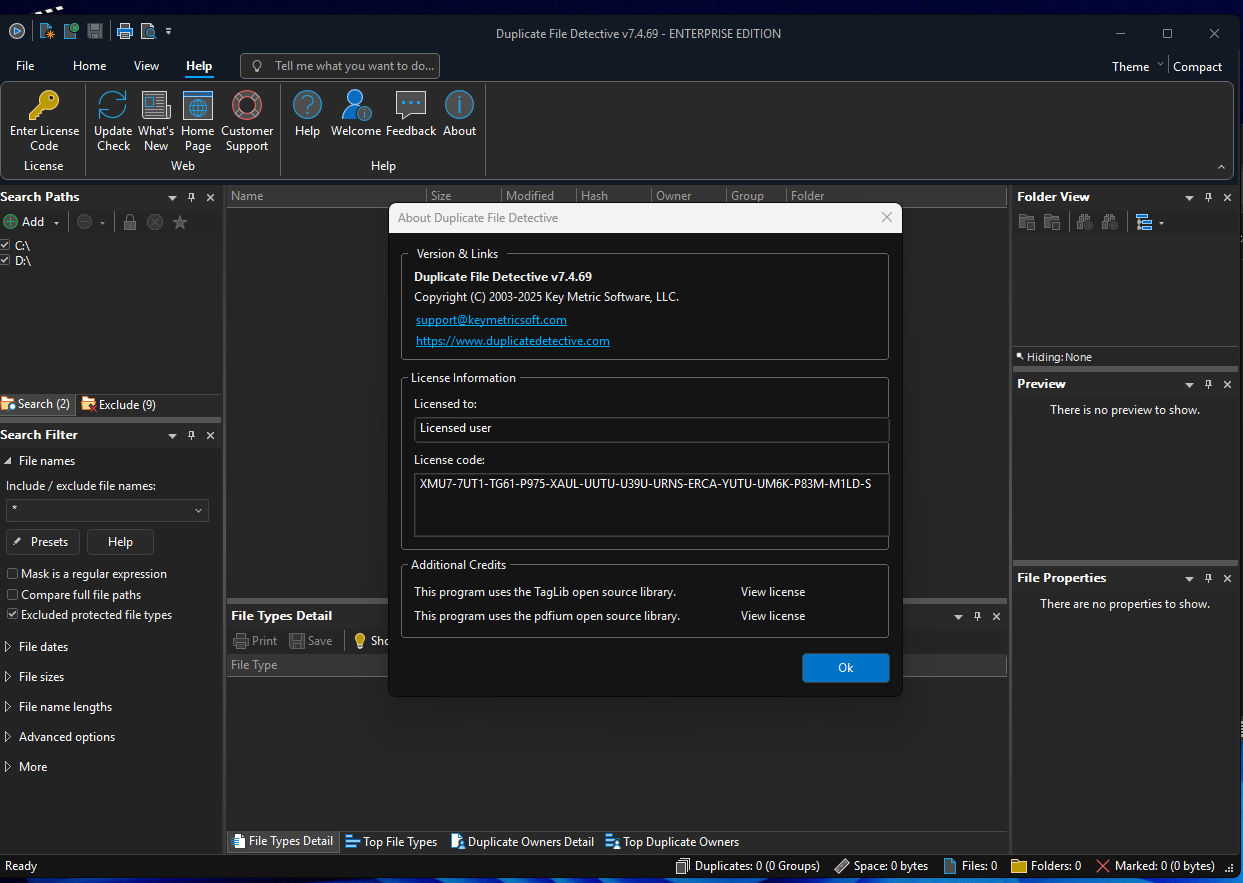1243x883 pixels.
Task: Pin the Search Paths panel
Action: 192,197
